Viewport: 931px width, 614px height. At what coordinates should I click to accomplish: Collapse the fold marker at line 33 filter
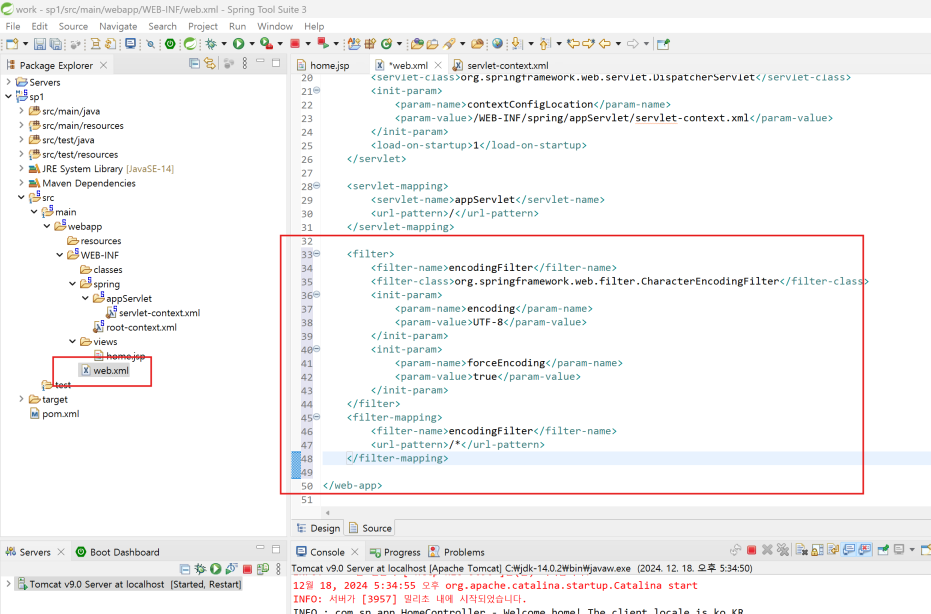[x=316, y=254]
